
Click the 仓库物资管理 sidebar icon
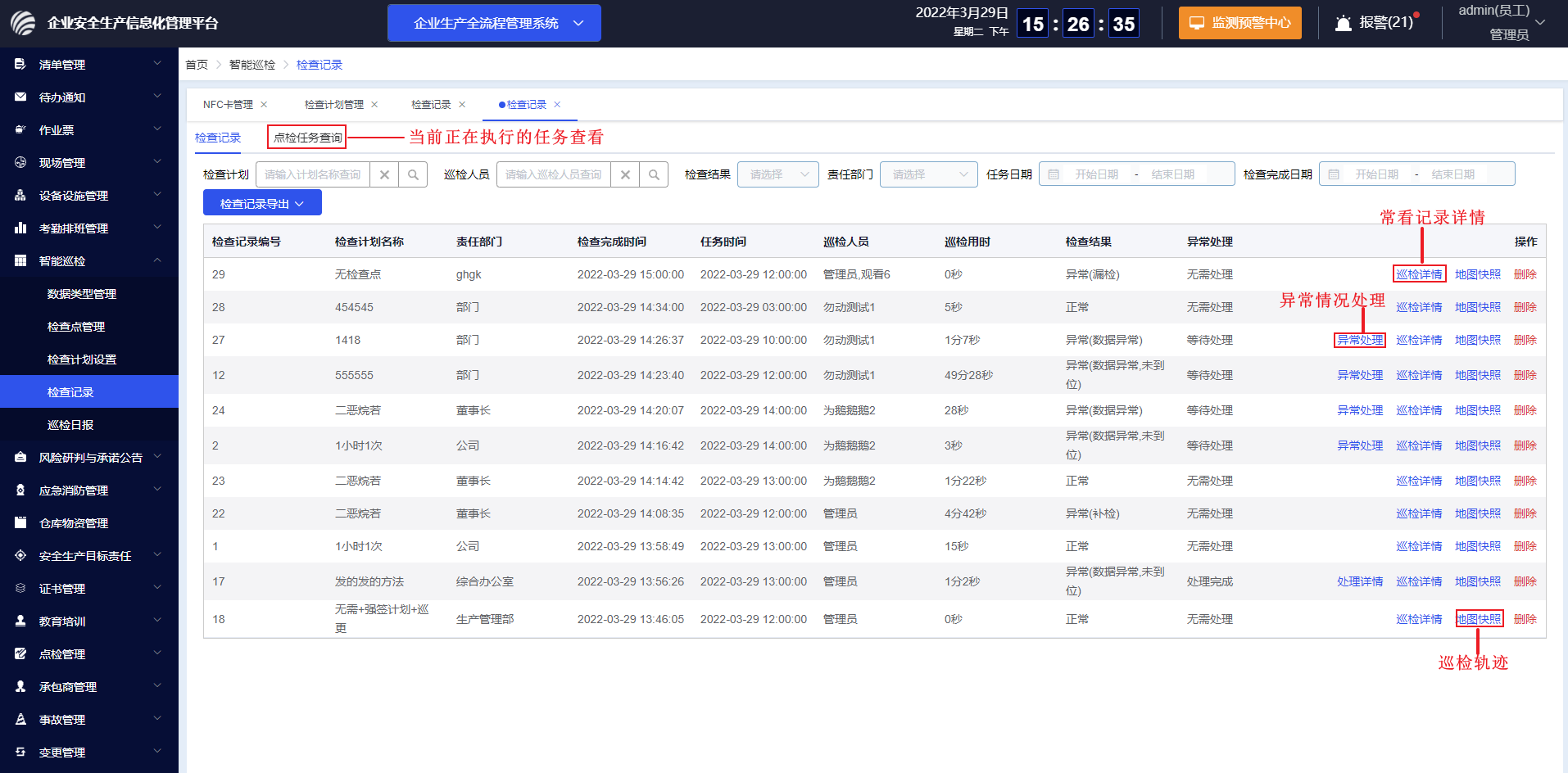click(x=20, y=522)
